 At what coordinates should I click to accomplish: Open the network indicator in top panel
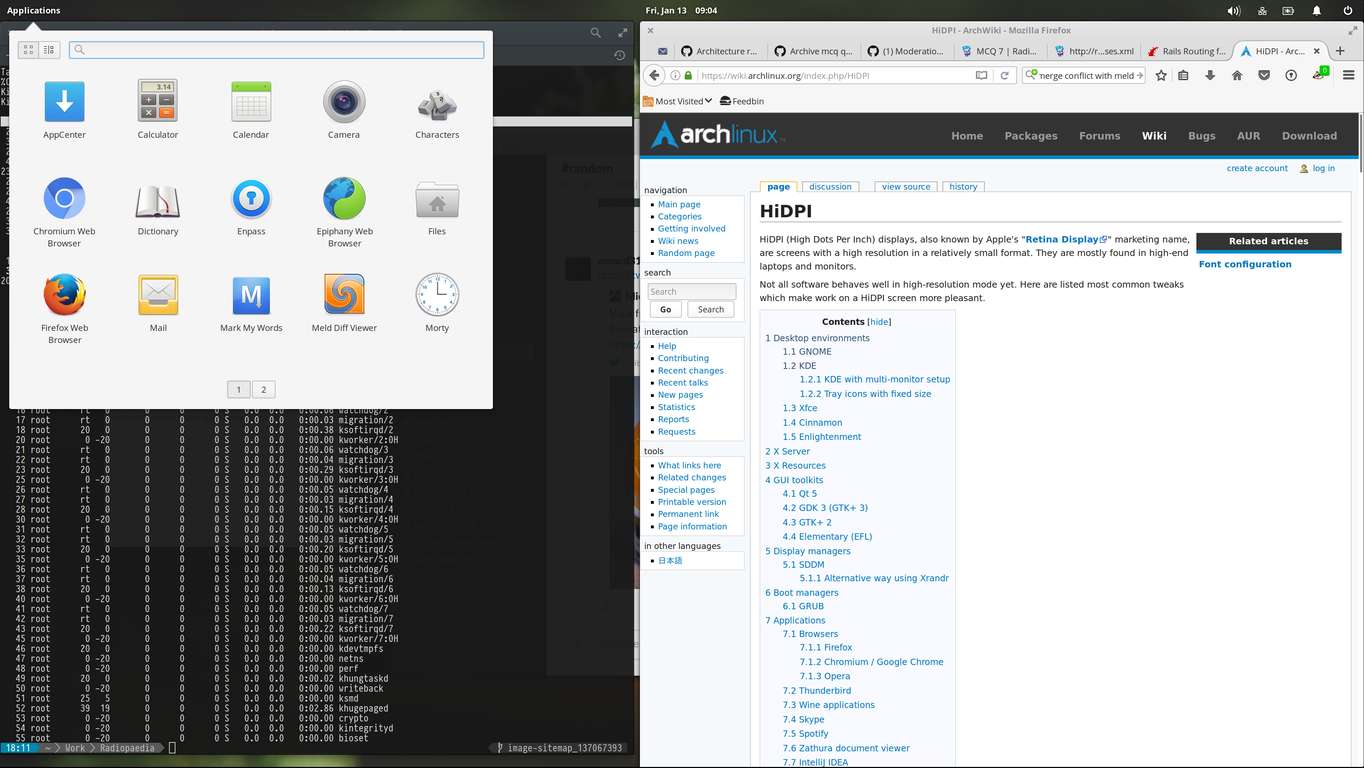pos(1262,10)
